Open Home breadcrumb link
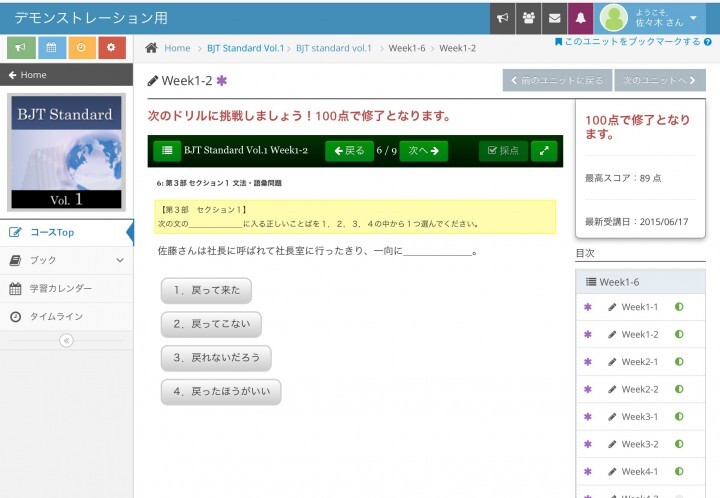Viewport: 720px width, 498px height. pyautogui.click(x=177, y=48)
